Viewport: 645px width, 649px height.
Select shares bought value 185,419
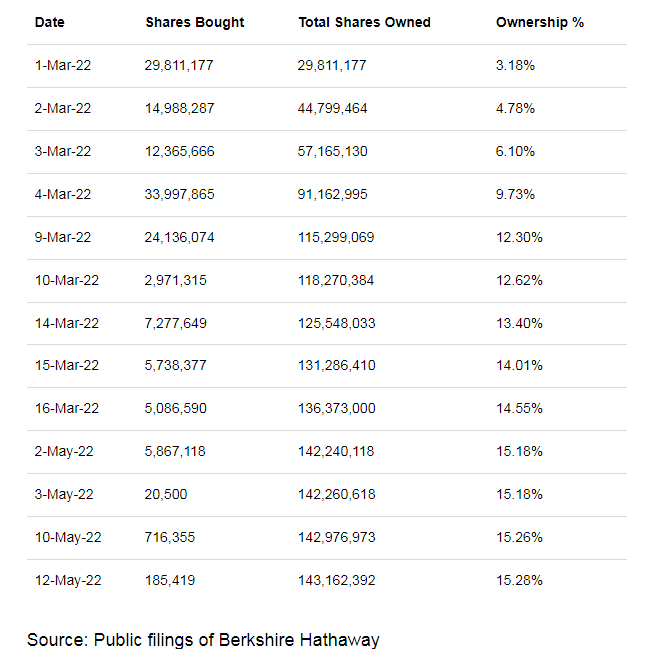point(167,581)
